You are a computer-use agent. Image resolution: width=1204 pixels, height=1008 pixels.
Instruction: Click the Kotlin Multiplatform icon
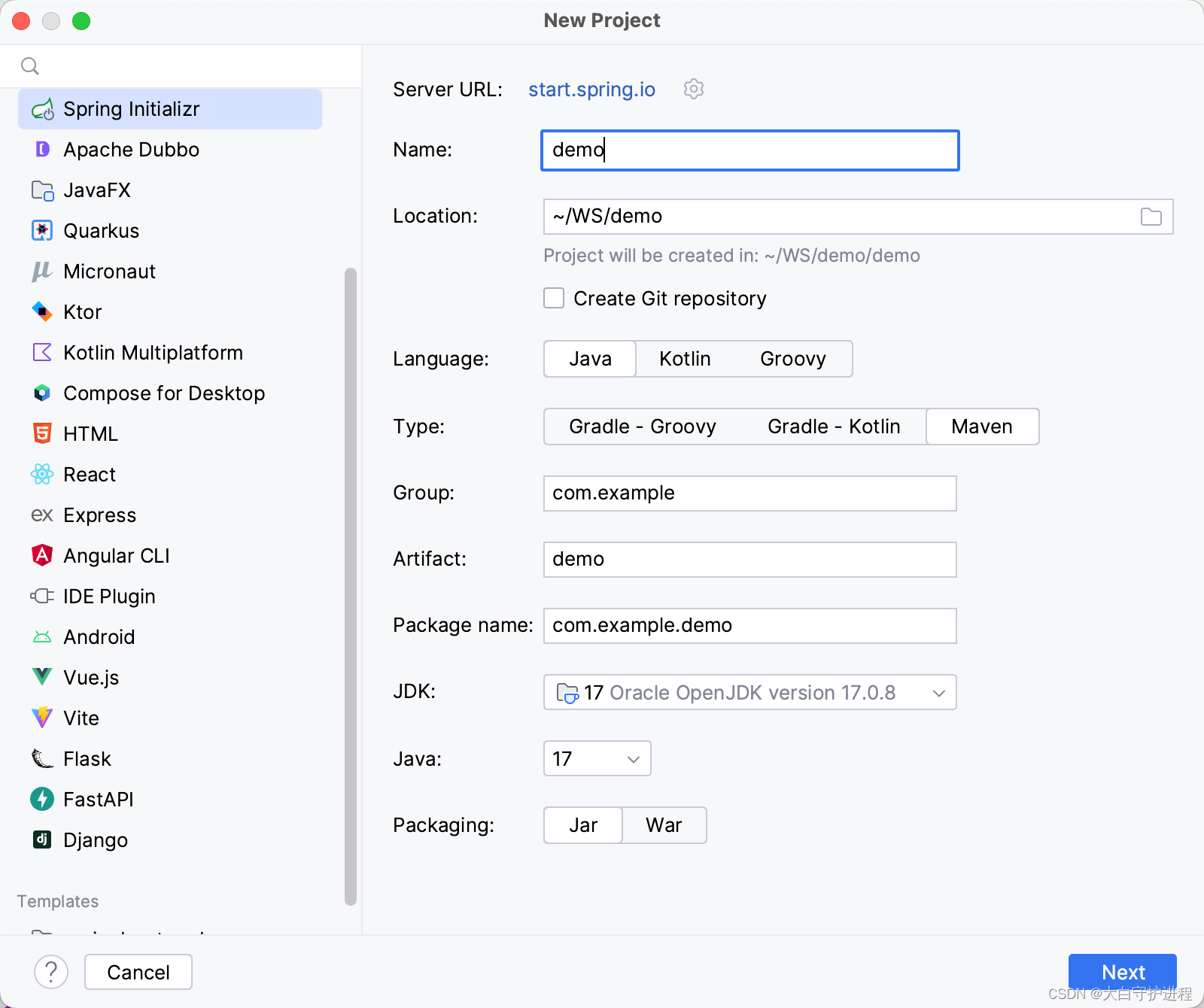coord(42,353)
